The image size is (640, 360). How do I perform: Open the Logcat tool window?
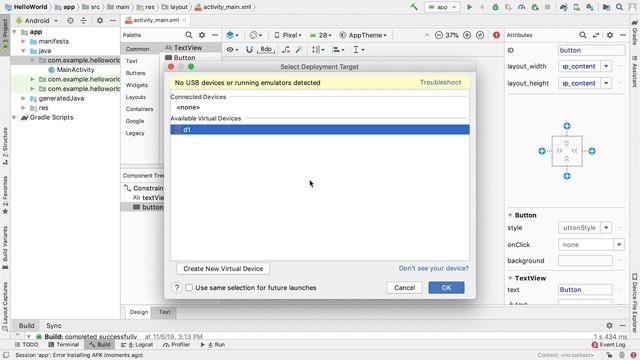point(137,345)
